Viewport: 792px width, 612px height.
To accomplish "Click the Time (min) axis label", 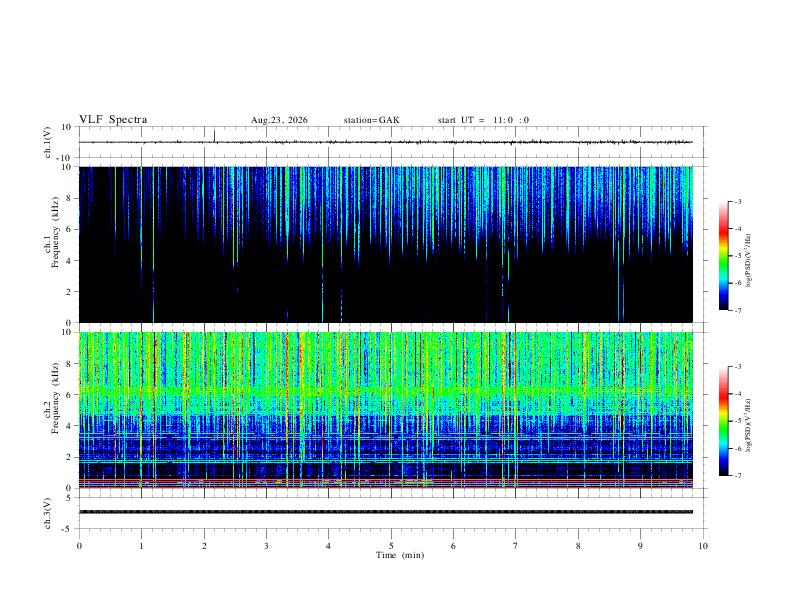I will pyautogui.click(x=400, y=555).
